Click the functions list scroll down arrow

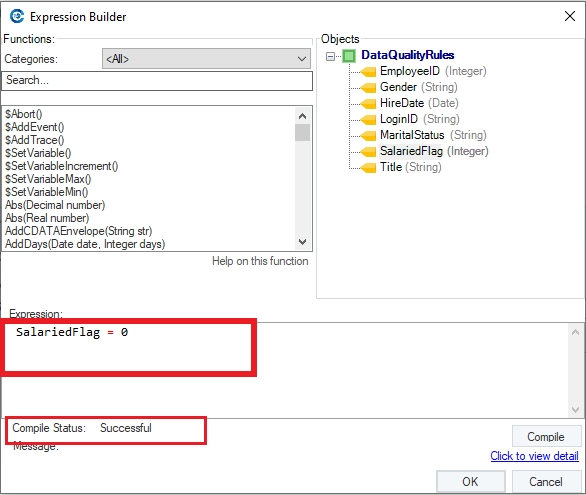coord(302,242)
